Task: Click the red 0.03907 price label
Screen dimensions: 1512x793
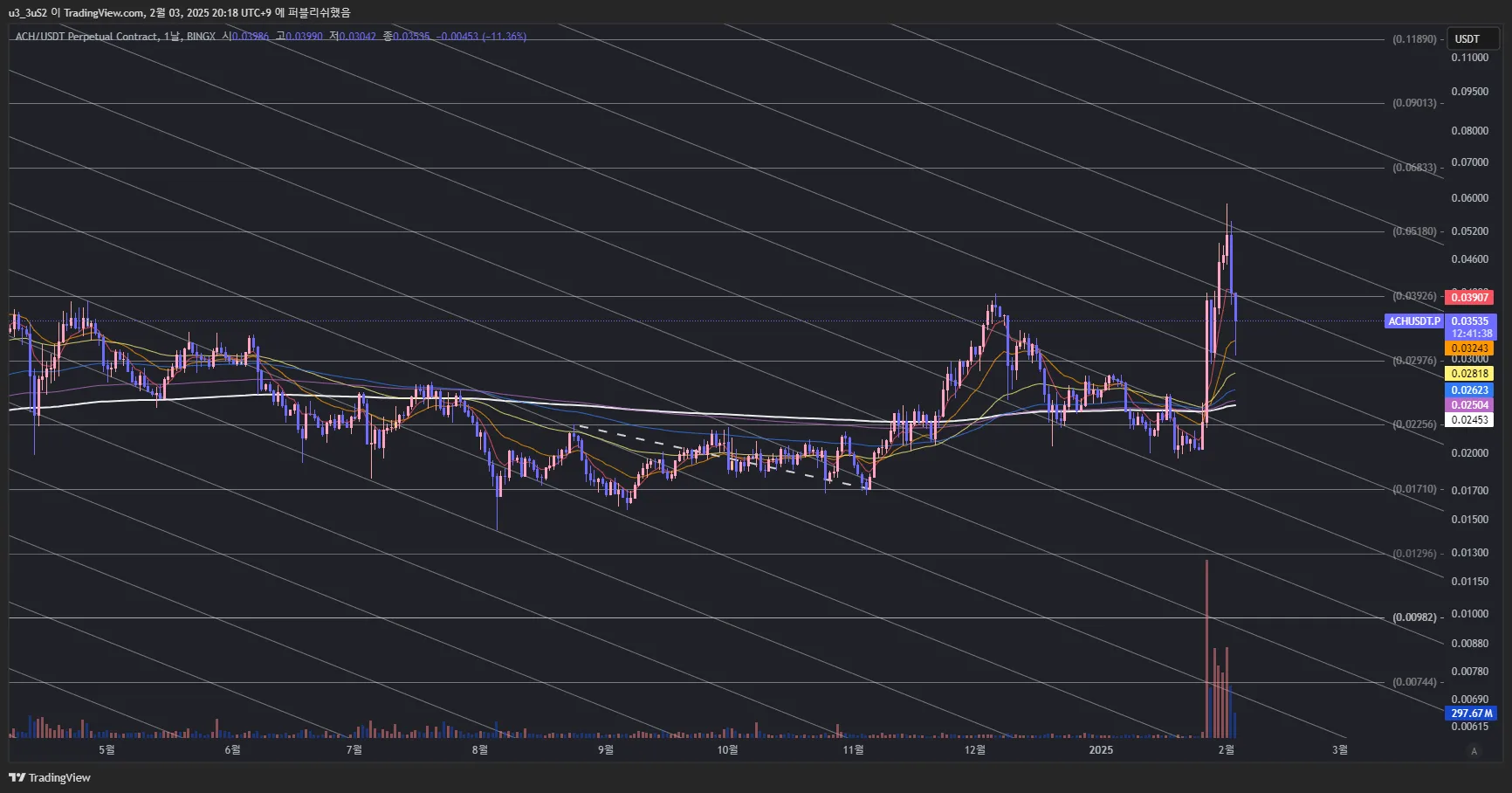Action: click(1470, 298)
